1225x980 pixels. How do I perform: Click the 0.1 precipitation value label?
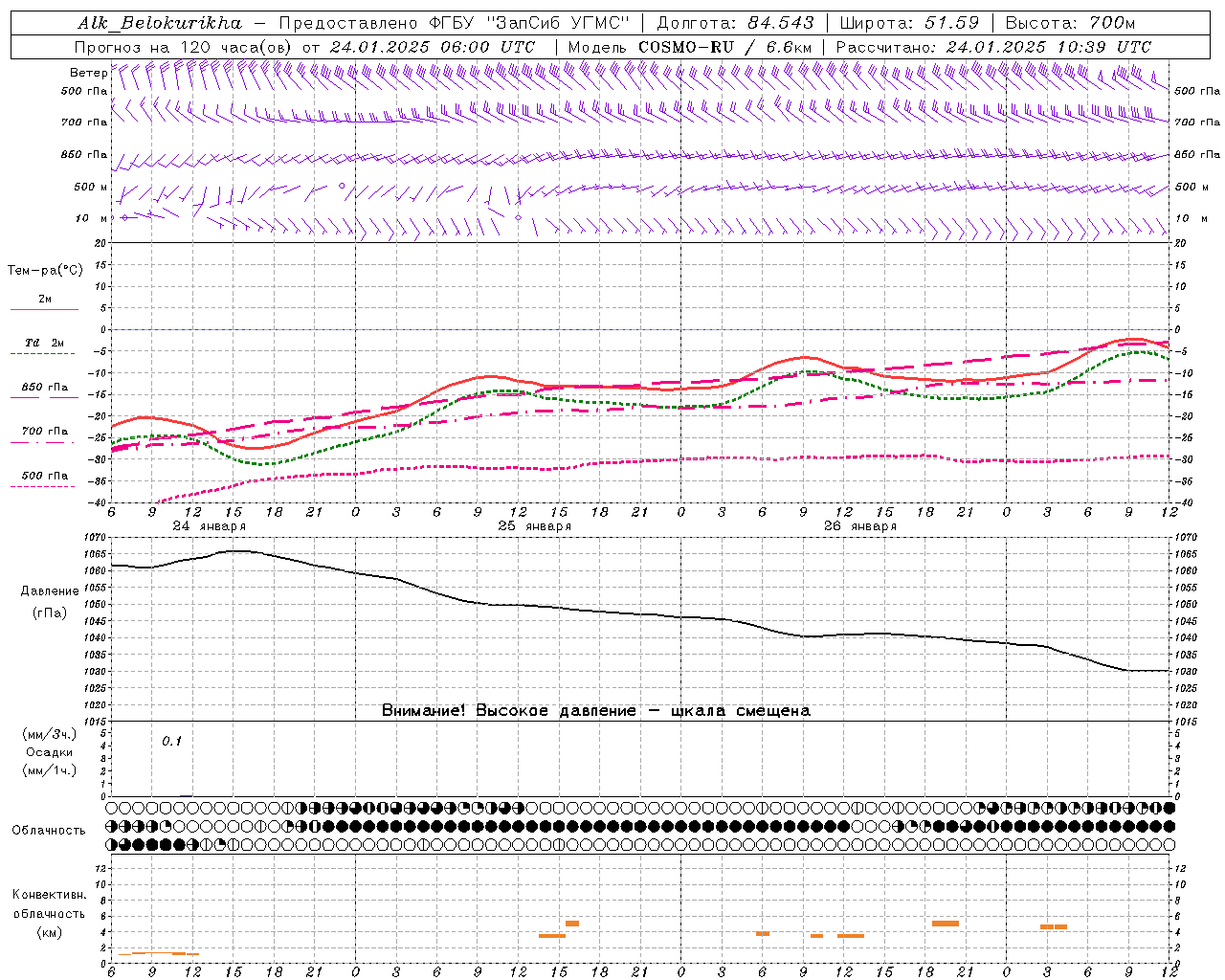pyautogui.click(x=171, y=741)
